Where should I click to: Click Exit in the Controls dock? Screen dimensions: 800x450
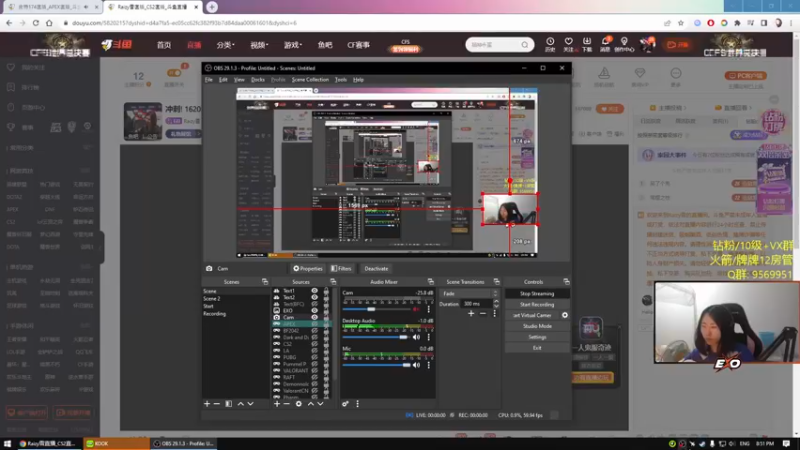[x=537, y=348]
